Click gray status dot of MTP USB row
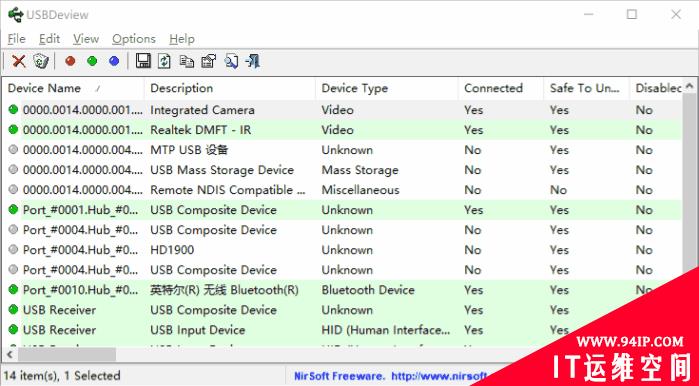 tap(13, 149)
